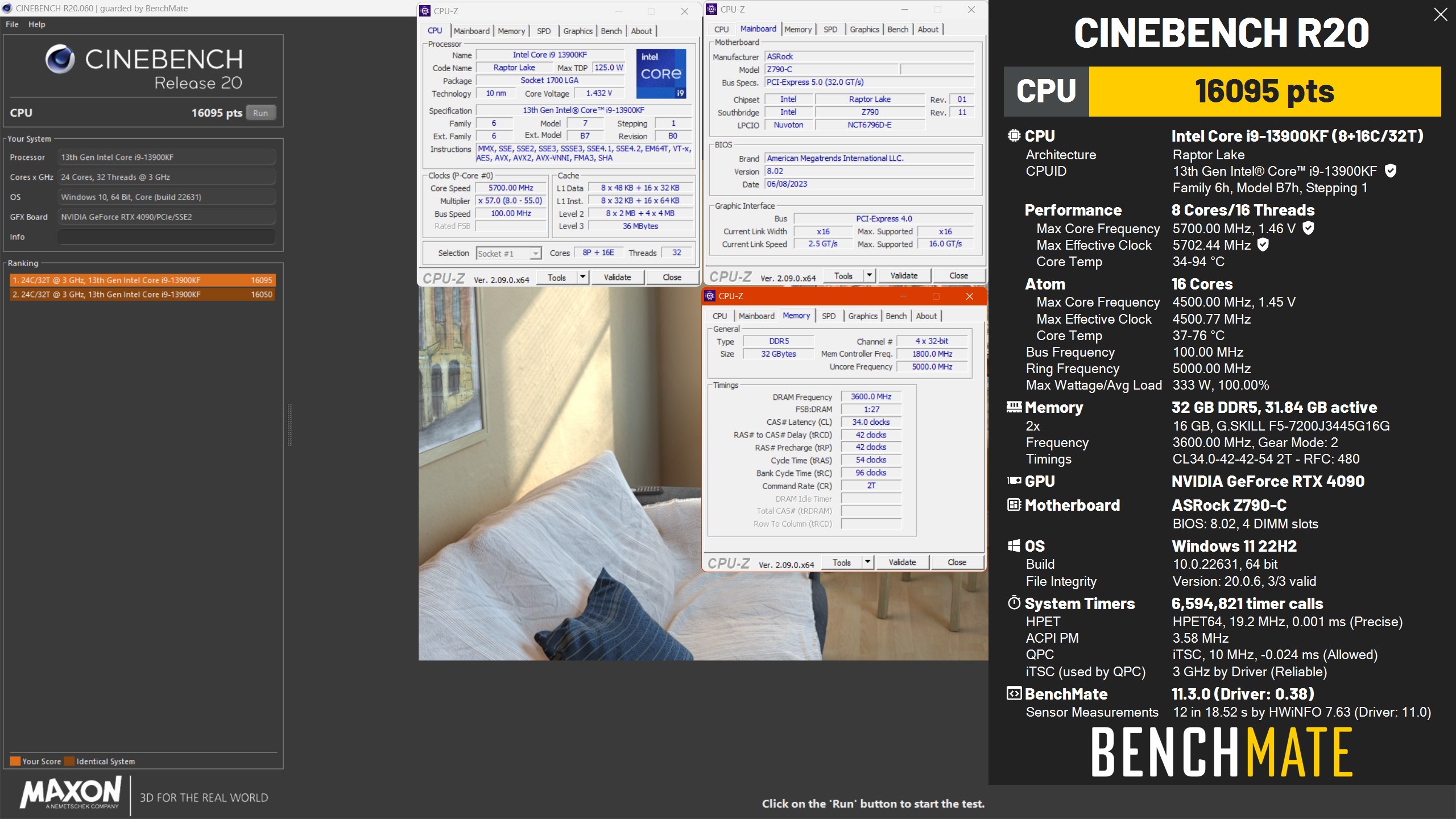Click the Info input field in Cinebench
The image size is (1456, 819).
[166, 237]
